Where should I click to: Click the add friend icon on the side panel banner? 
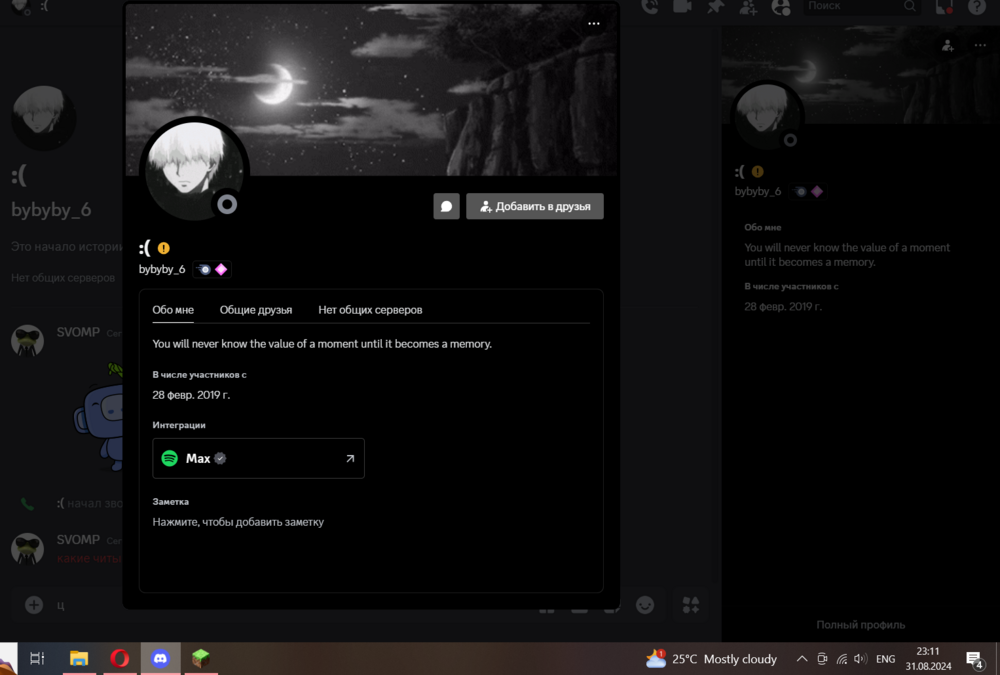948,45
